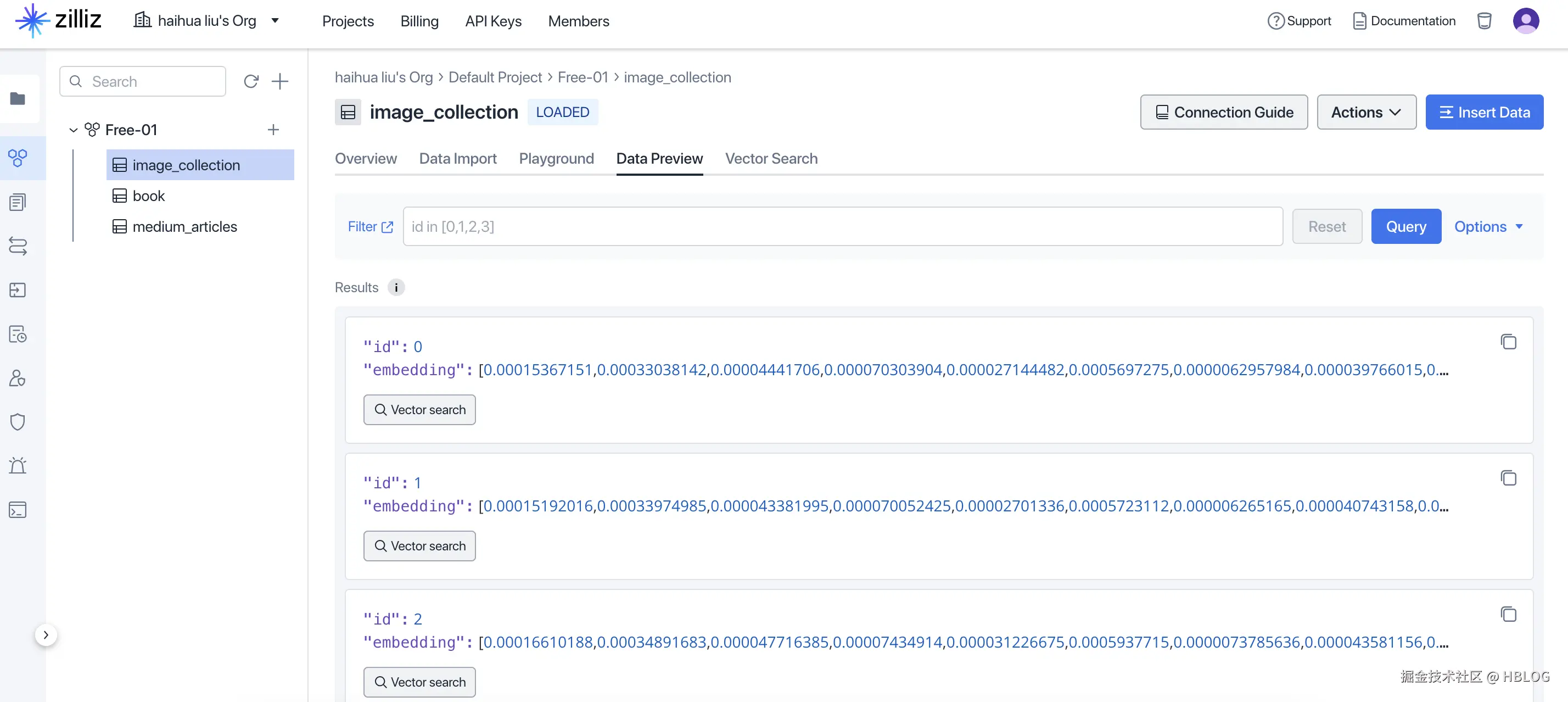
Task: Open the recycle bin icon in top bar
Action: coord(1483,21)
